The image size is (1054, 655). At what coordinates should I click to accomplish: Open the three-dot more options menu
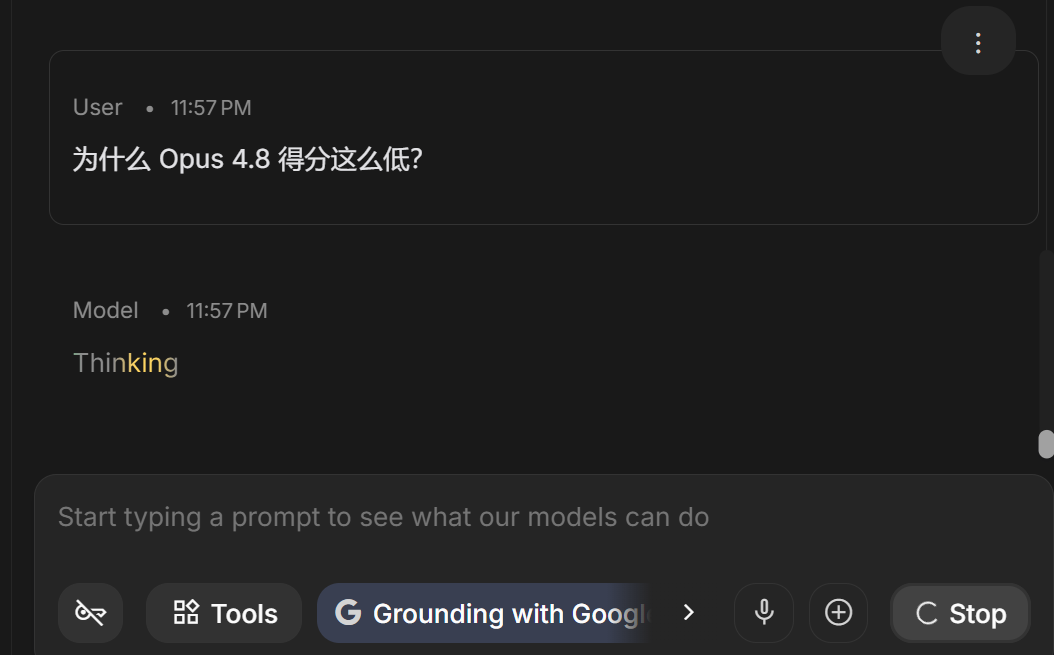click(x=978, y=42)
